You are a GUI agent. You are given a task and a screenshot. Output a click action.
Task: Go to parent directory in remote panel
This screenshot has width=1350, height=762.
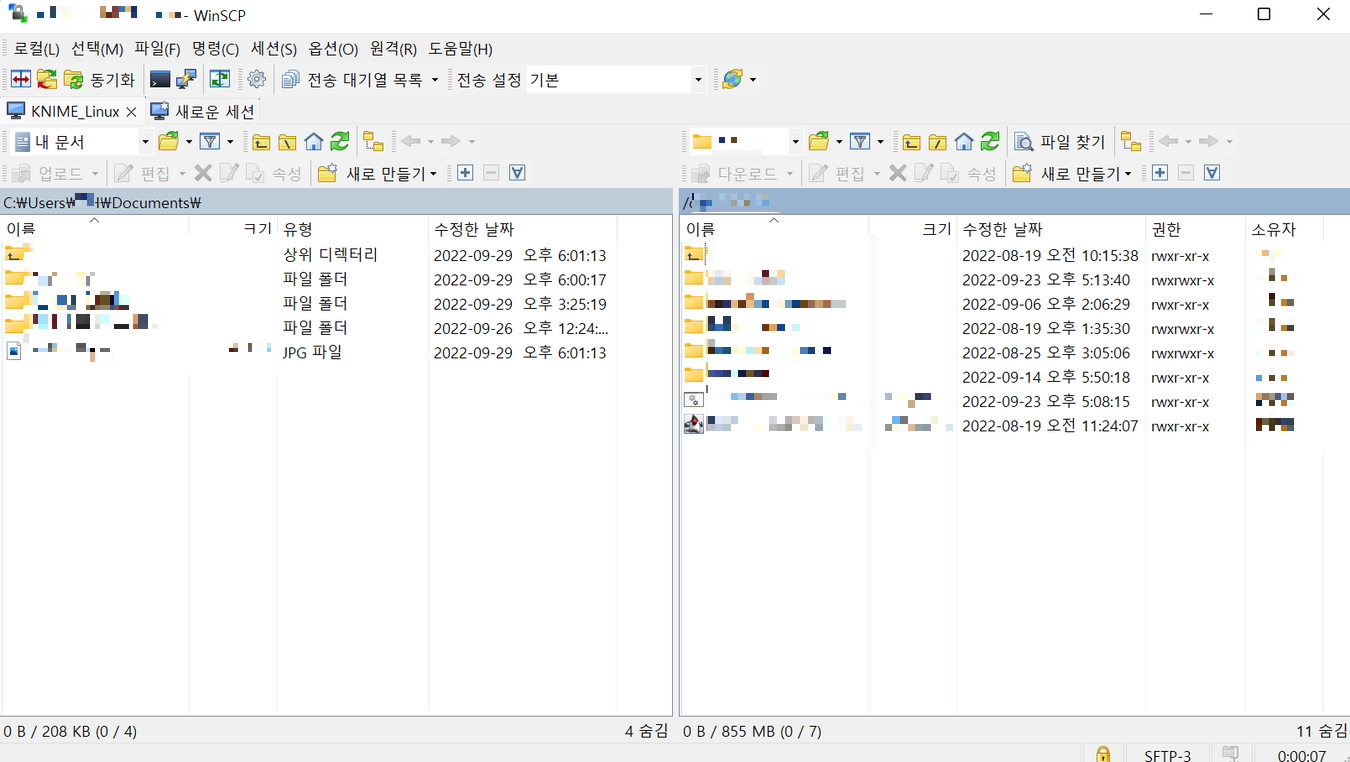pyautogui.click(x=911, y=142)
